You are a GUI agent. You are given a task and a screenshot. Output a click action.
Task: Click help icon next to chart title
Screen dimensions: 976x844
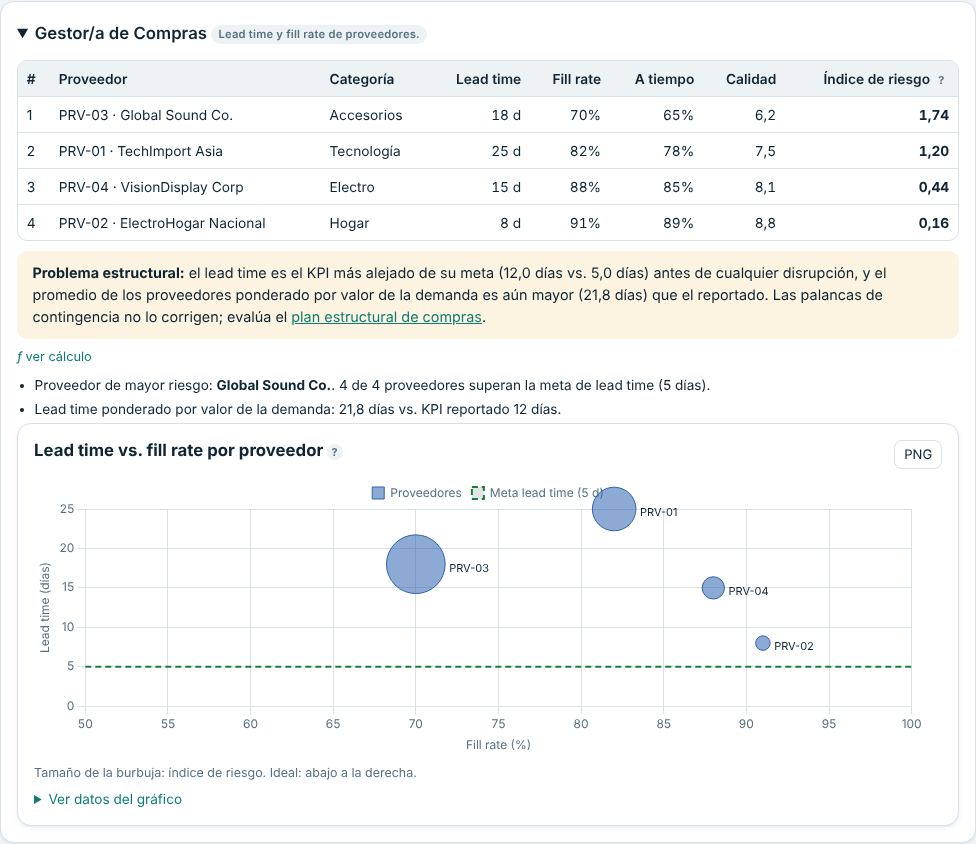[x=334, y=452]
